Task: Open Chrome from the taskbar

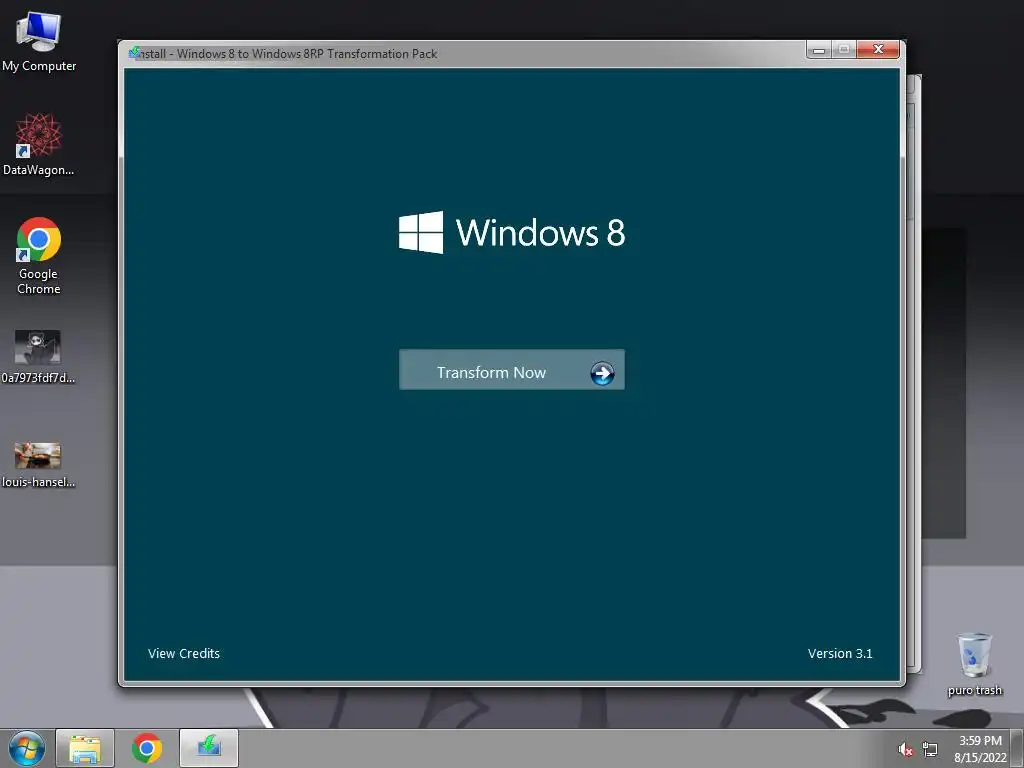Action: point(147,748)
